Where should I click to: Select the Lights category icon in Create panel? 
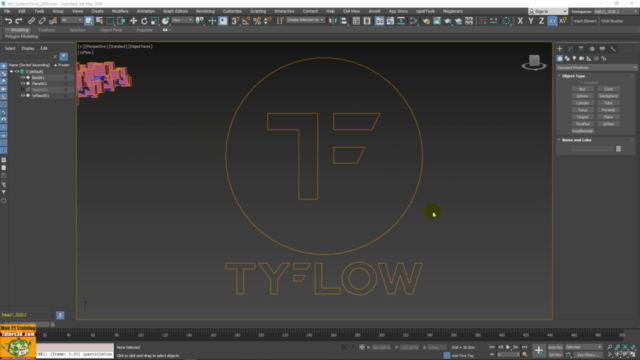pos(574,59)
